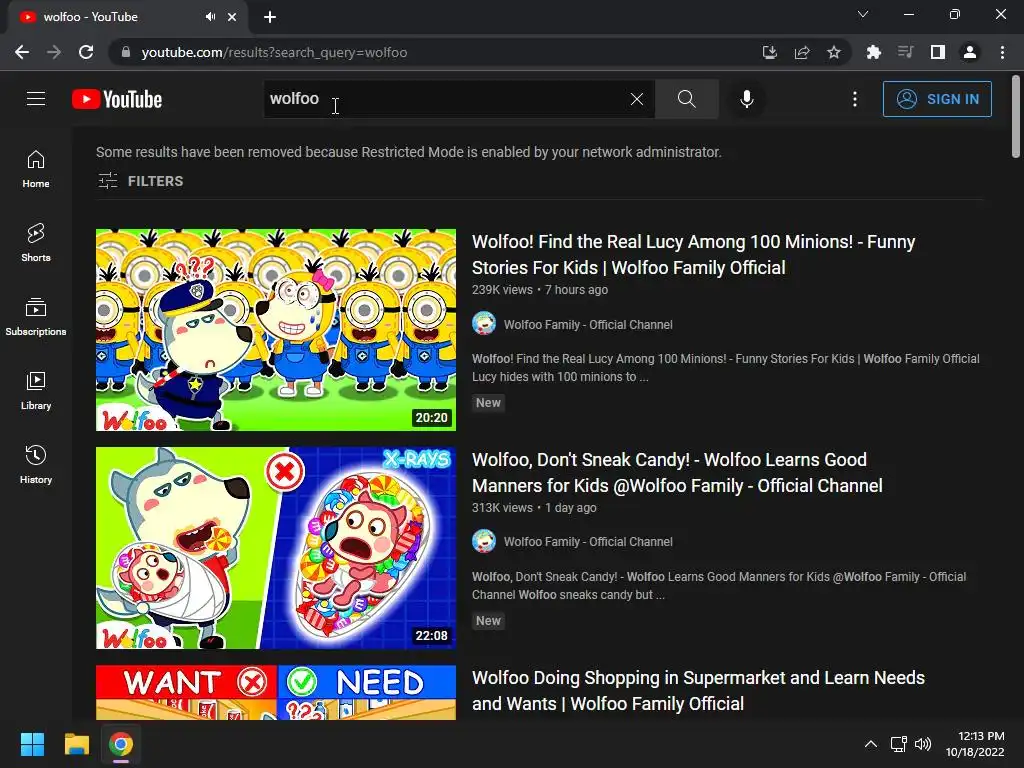Screen dimensions: 1024x768
Task: Click '313K views' text
Action: (x=502, y=507)
